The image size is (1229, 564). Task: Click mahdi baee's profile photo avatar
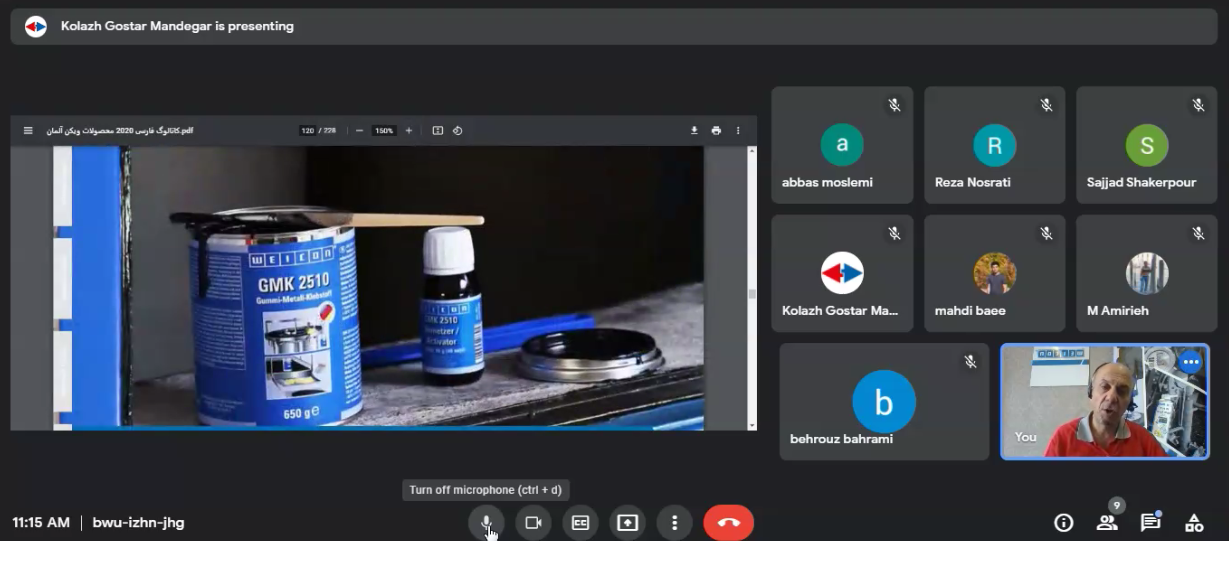[995, 273]
